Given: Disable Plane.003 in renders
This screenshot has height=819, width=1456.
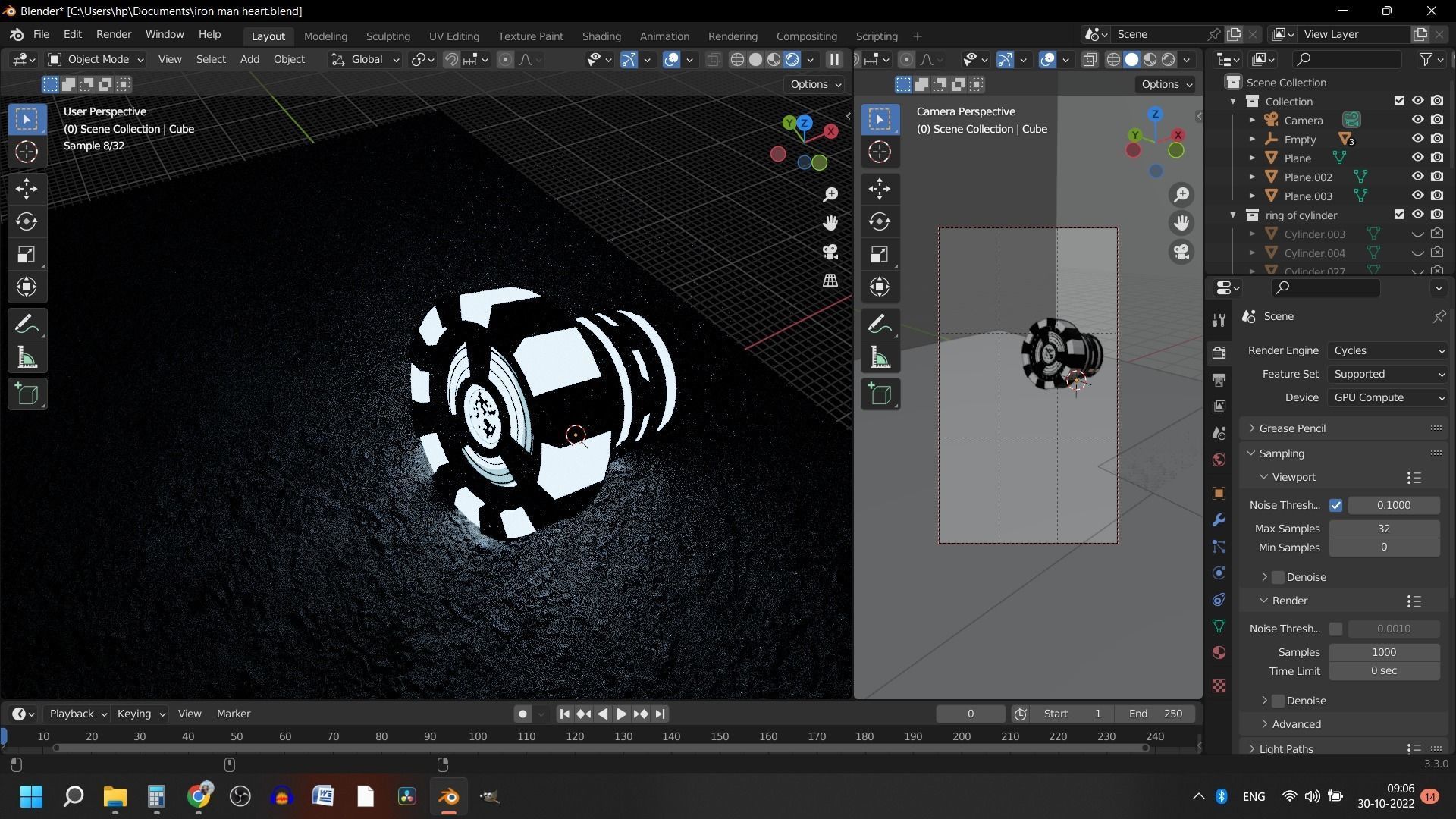Looking at the screenshot, I should [1437, 196].
